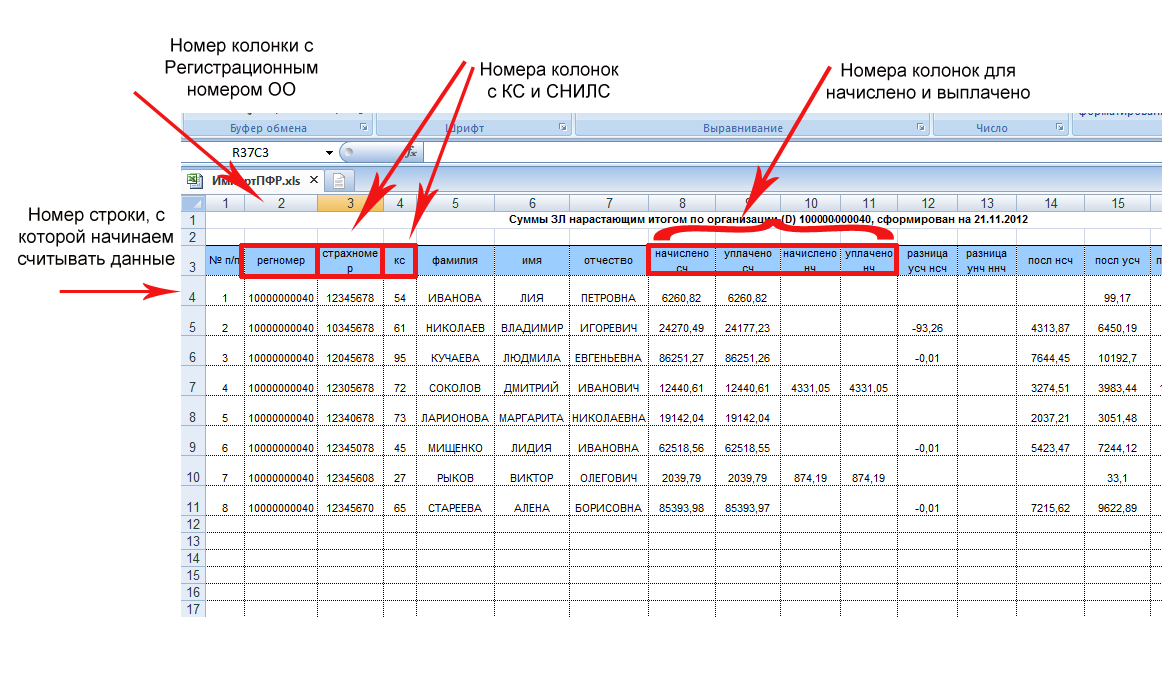Select column header 12
Image resolution: width=1162 pixels, height=676 pixels.
928,203
